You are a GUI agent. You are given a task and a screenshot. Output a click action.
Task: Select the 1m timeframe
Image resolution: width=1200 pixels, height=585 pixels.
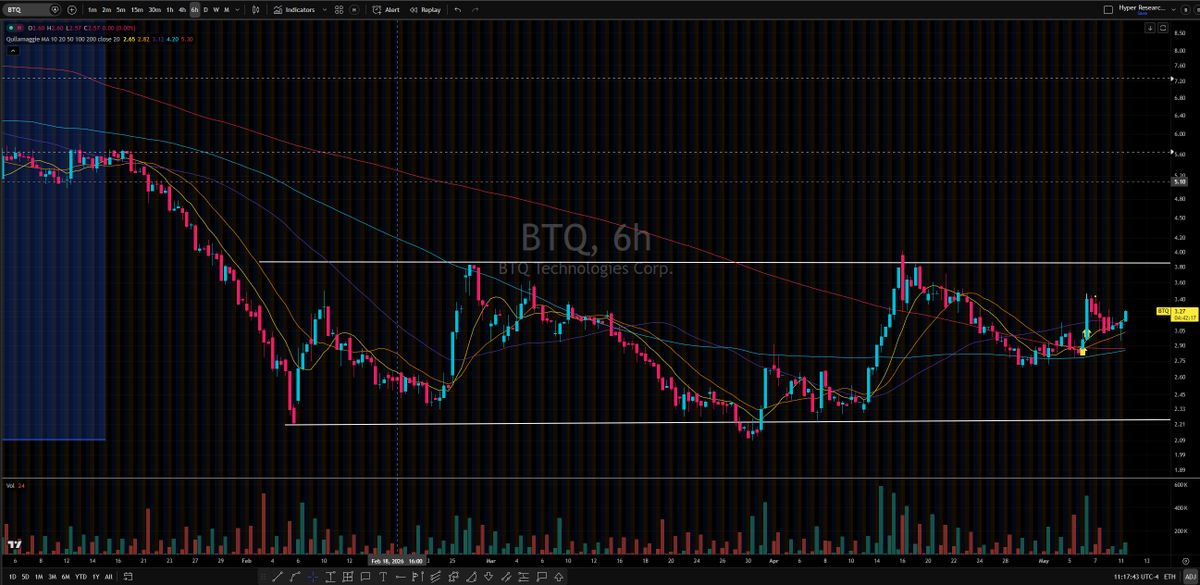[92, 9]
